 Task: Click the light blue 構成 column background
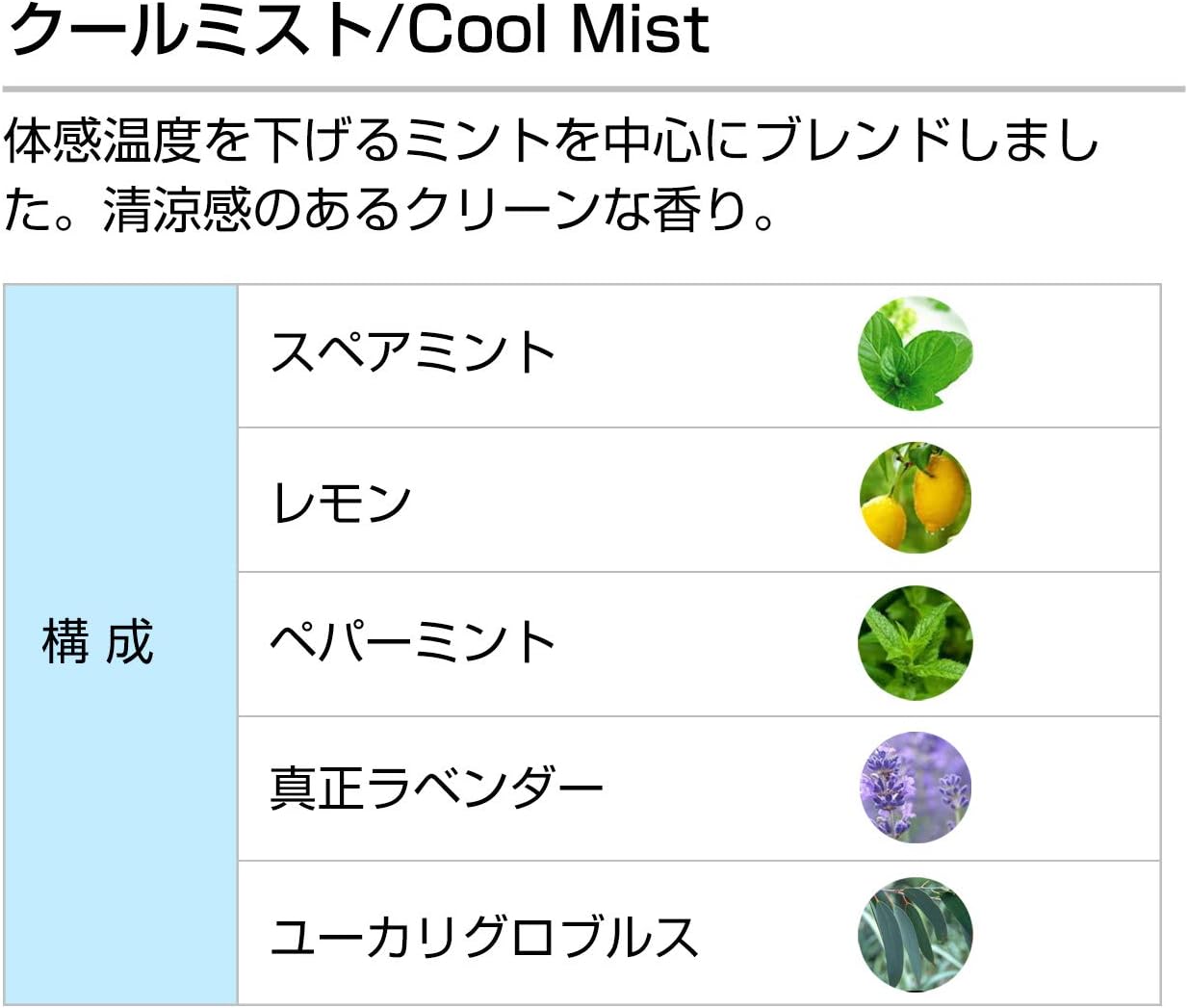click(120, 644)
